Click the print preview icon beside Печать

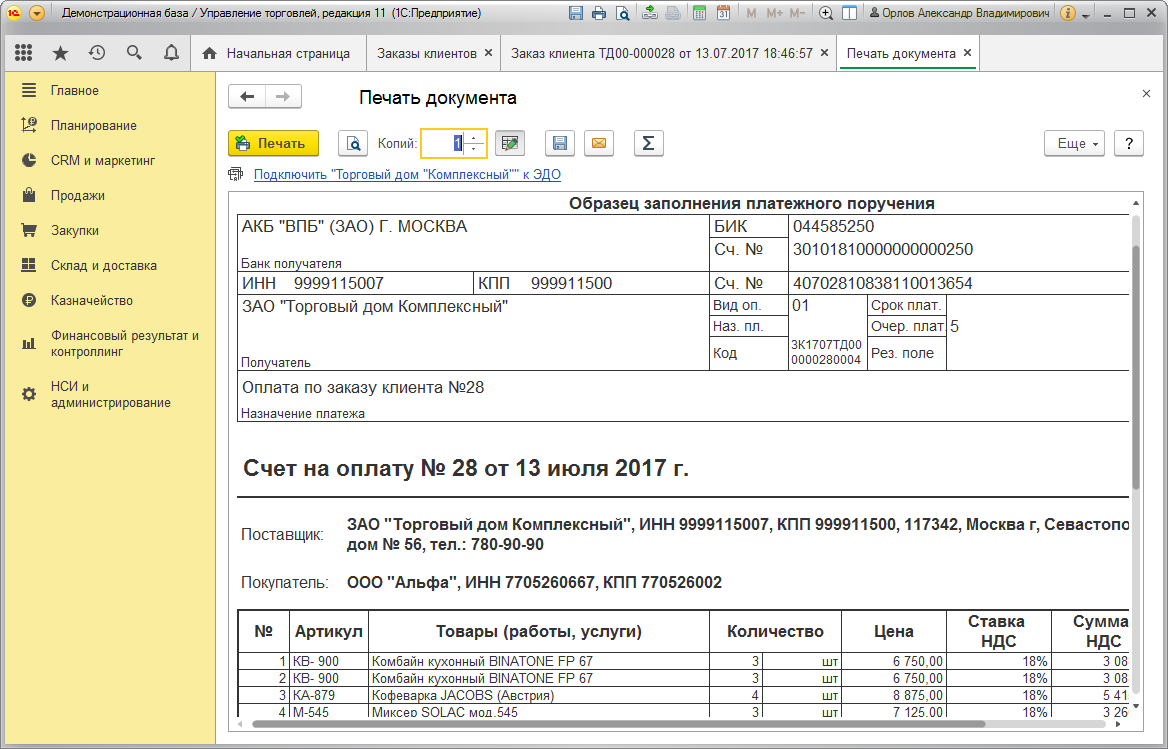point(353,143)
